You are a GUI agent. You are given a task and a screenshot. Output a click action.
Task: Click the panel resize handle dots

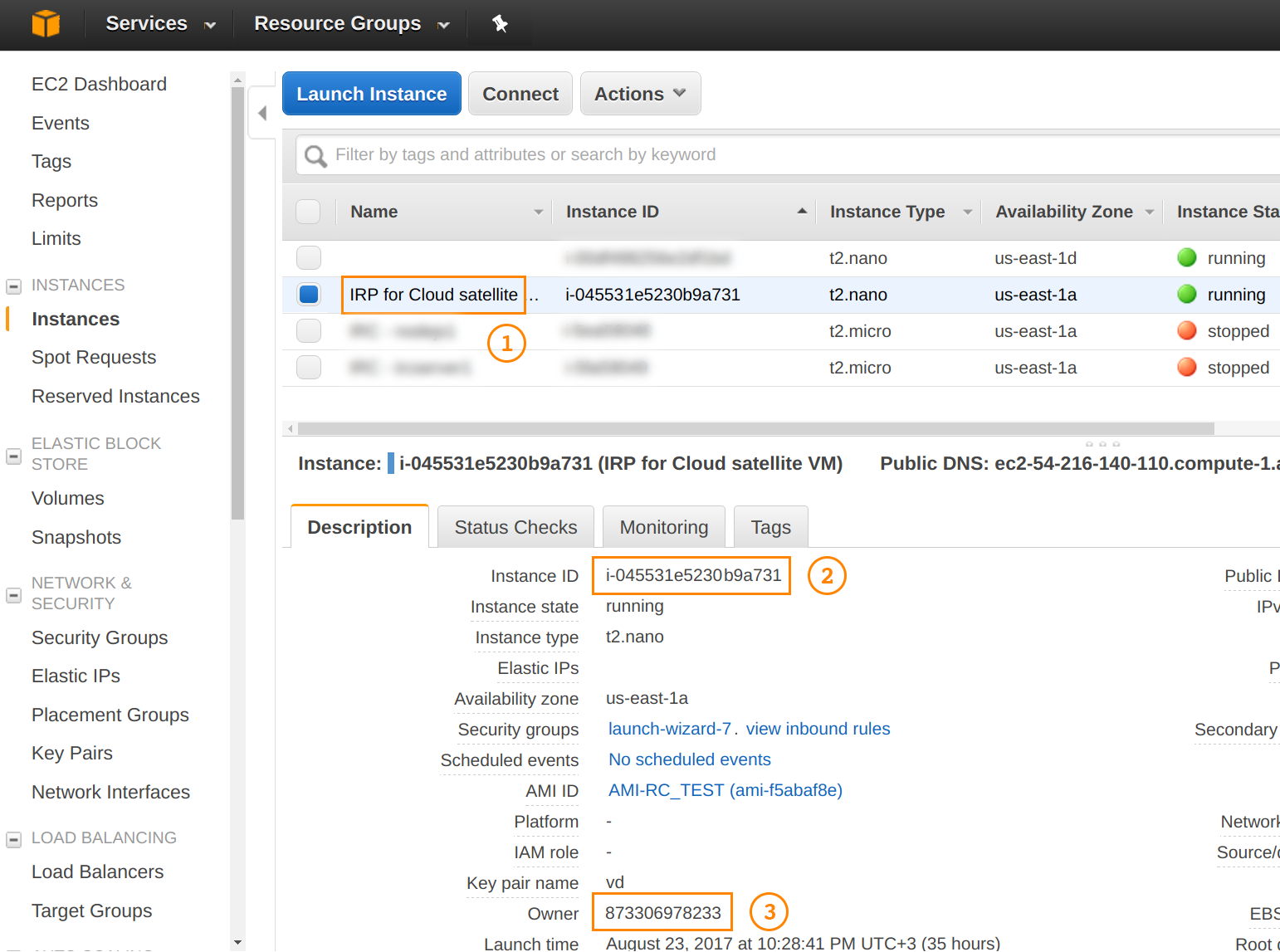click(1102, 444)
